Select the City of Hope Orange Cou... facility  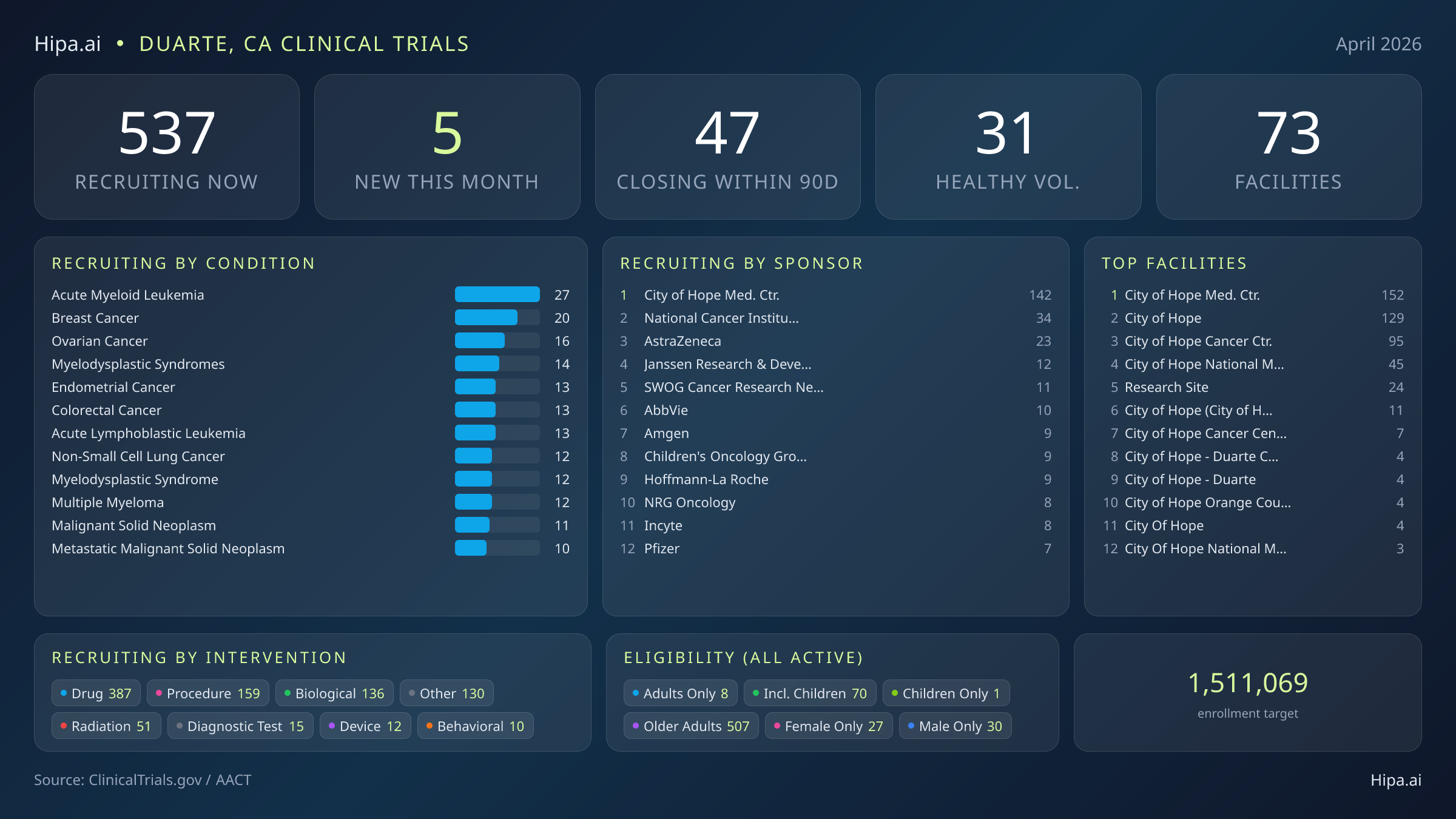1253,502
